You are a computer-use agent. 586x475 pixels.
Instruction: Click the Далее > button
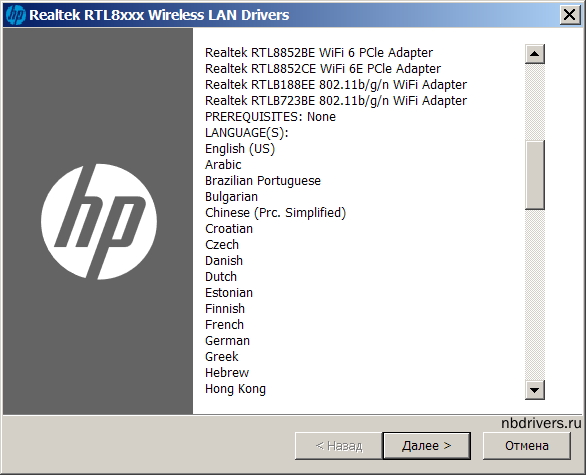[x=426, y=445]
